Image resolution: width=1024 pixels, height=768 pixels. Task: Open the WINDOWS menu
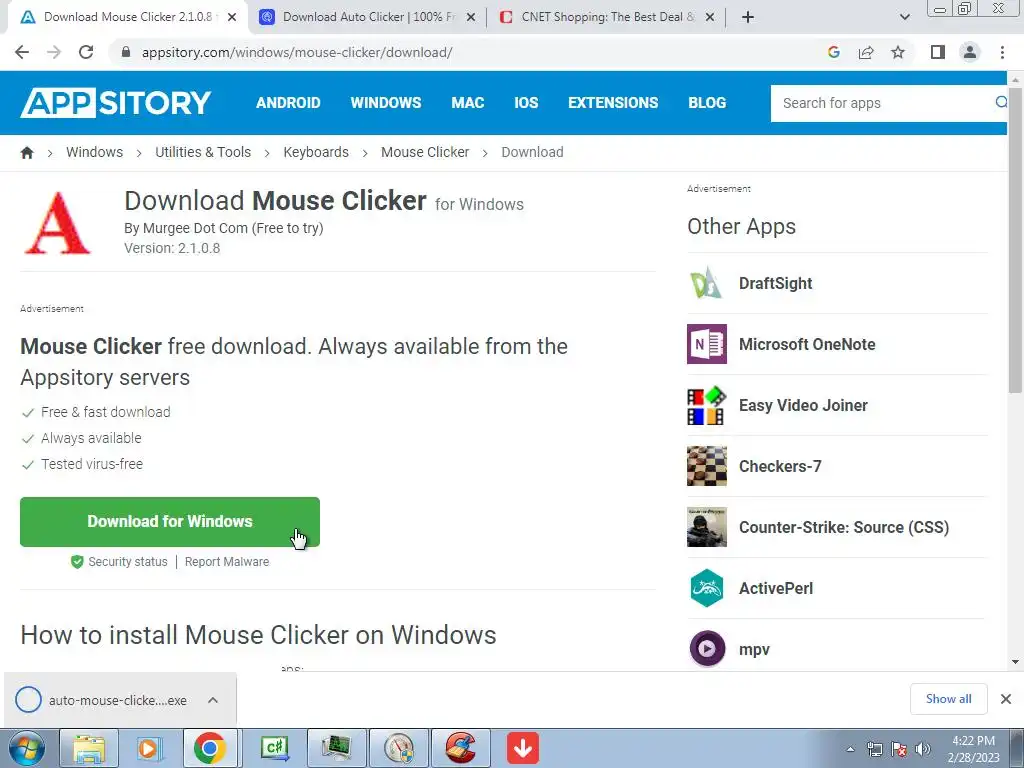coord(386,103)
